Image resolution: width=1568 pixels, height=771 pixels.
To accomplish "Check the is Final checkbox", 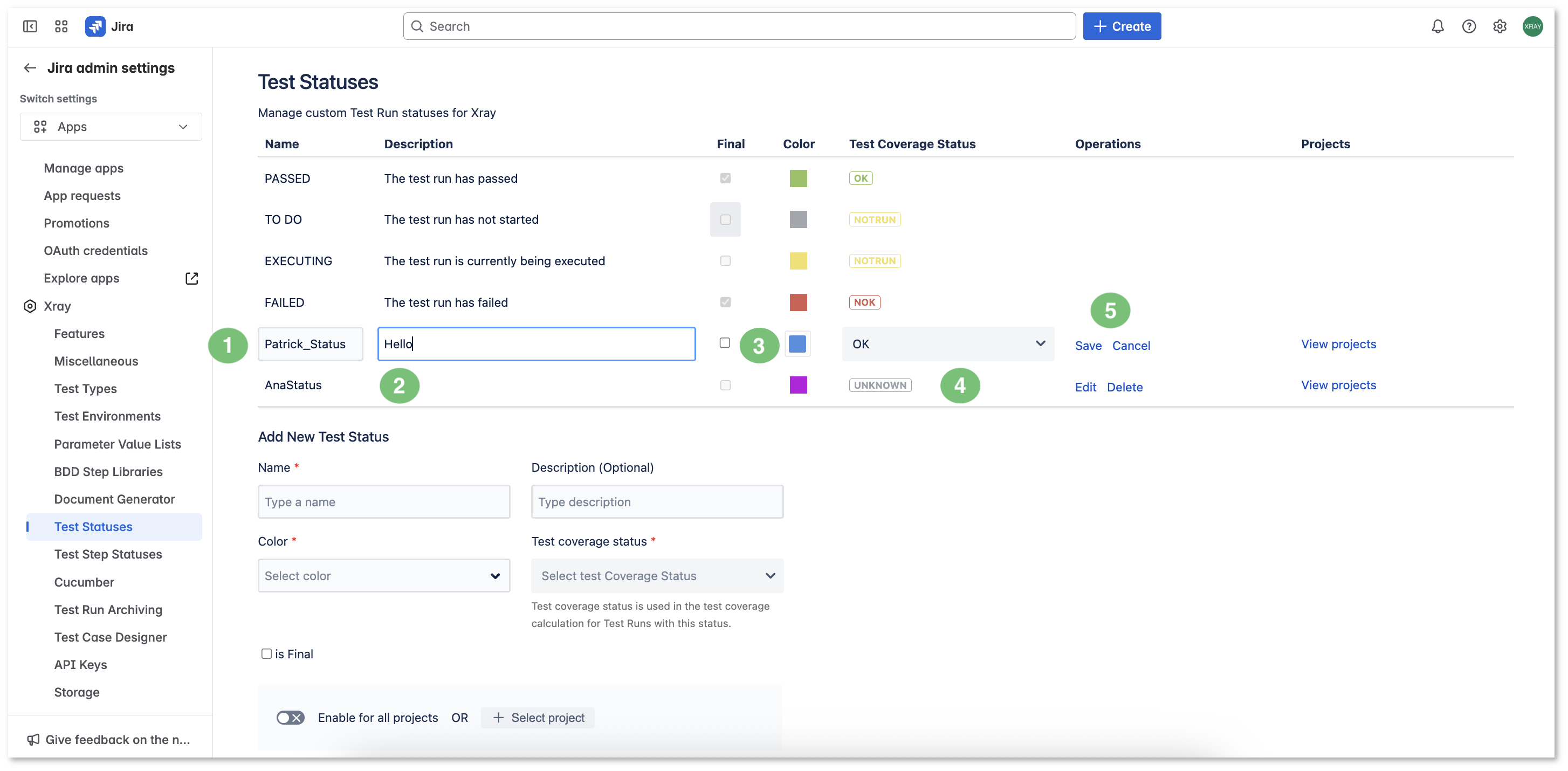I will click(266, 653).
